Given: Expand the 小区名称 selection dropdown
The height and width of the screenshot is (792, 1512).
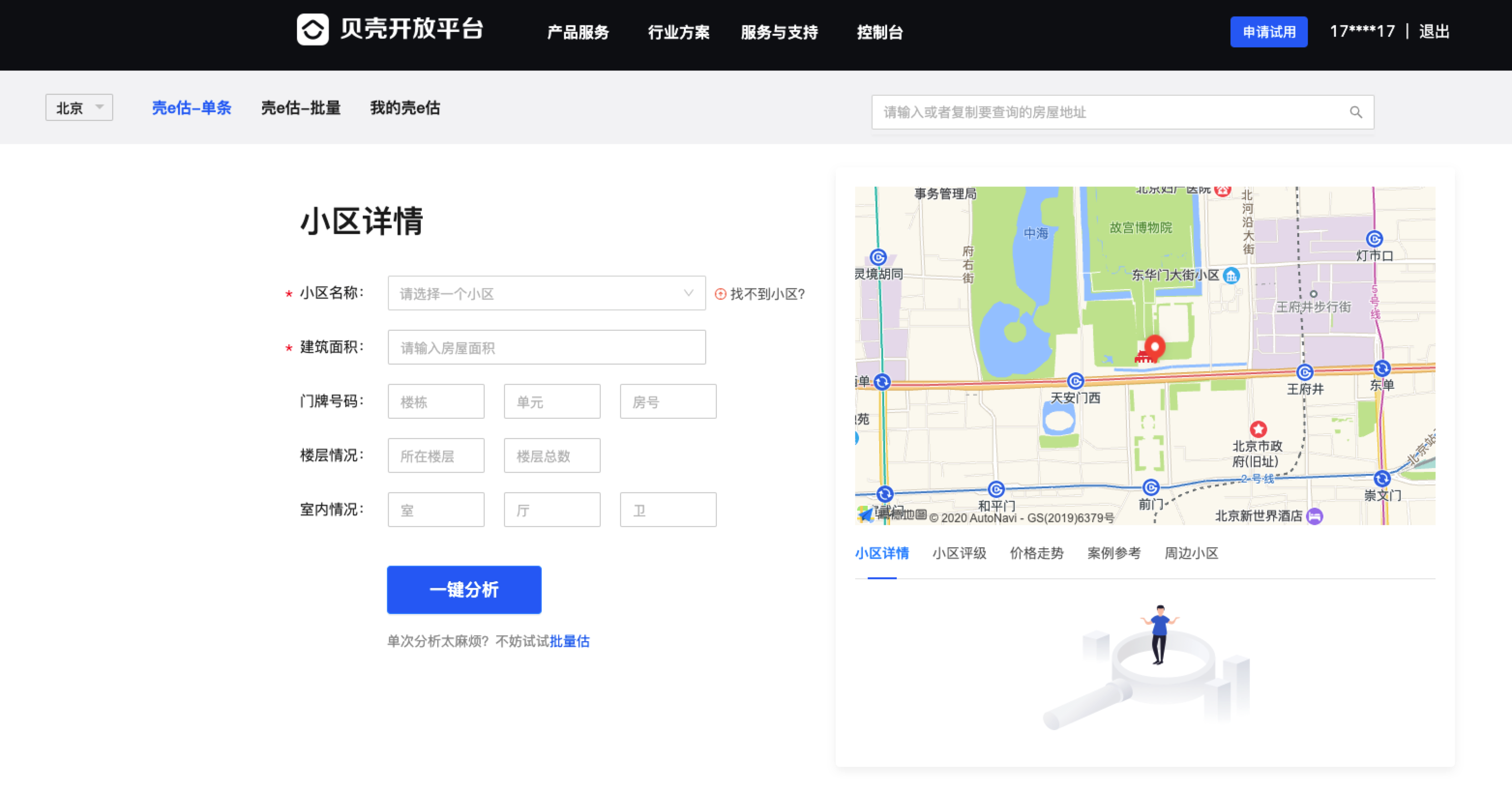Looking at the screenshot, I should click(546, 293).
